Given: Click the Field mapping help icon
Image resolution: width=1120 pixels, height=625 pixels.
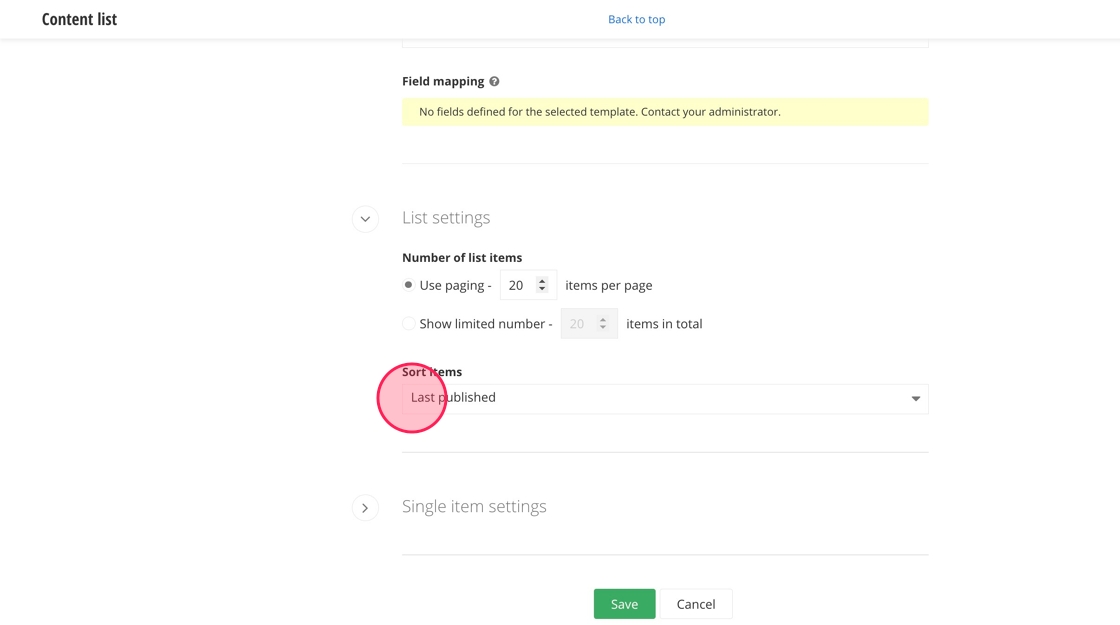Looking at the screenshot, I should pos(494,81).
